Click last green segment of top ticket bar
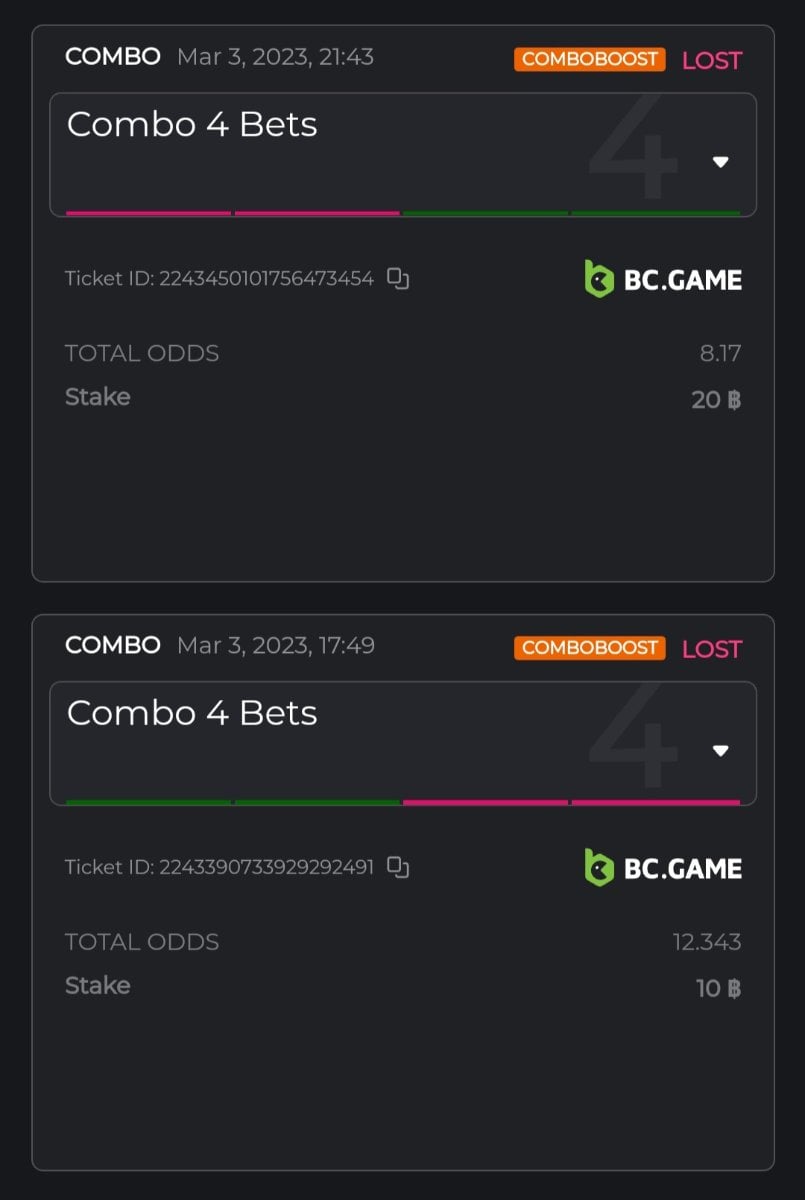Image resolution: width=805 pixels, height=1200 pixels. [655, 213]
